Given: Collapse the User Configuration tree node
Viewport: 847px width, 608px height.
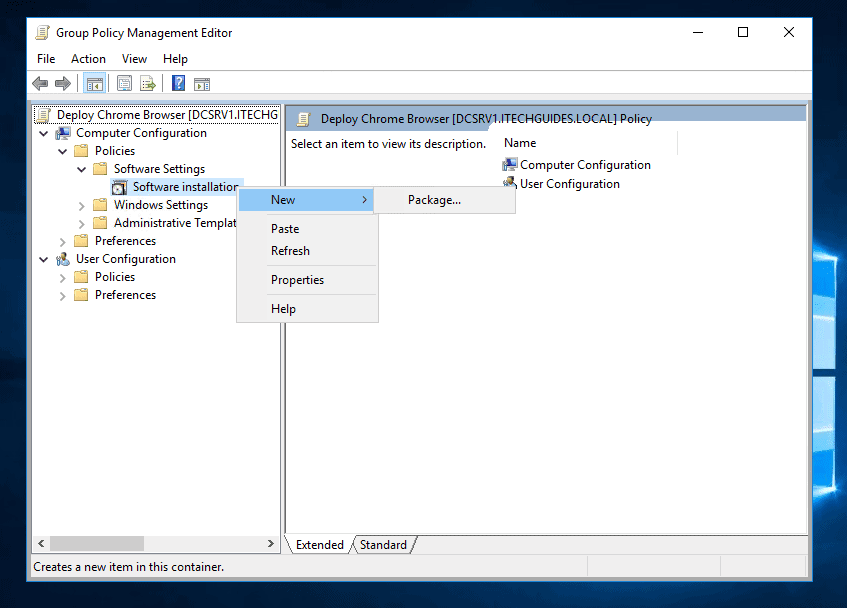Looking at the screenshot, I should (x=44, y=259).
